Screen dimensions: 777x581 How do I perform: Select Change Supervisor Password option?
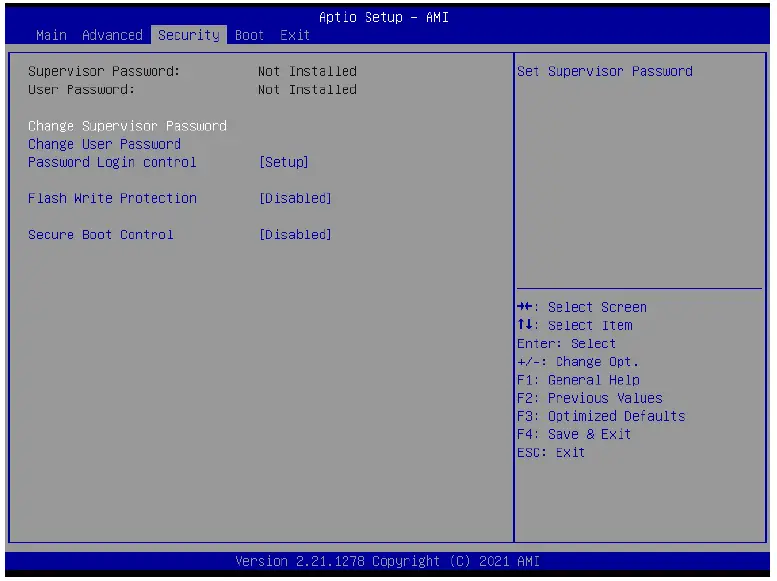[127, 126]
